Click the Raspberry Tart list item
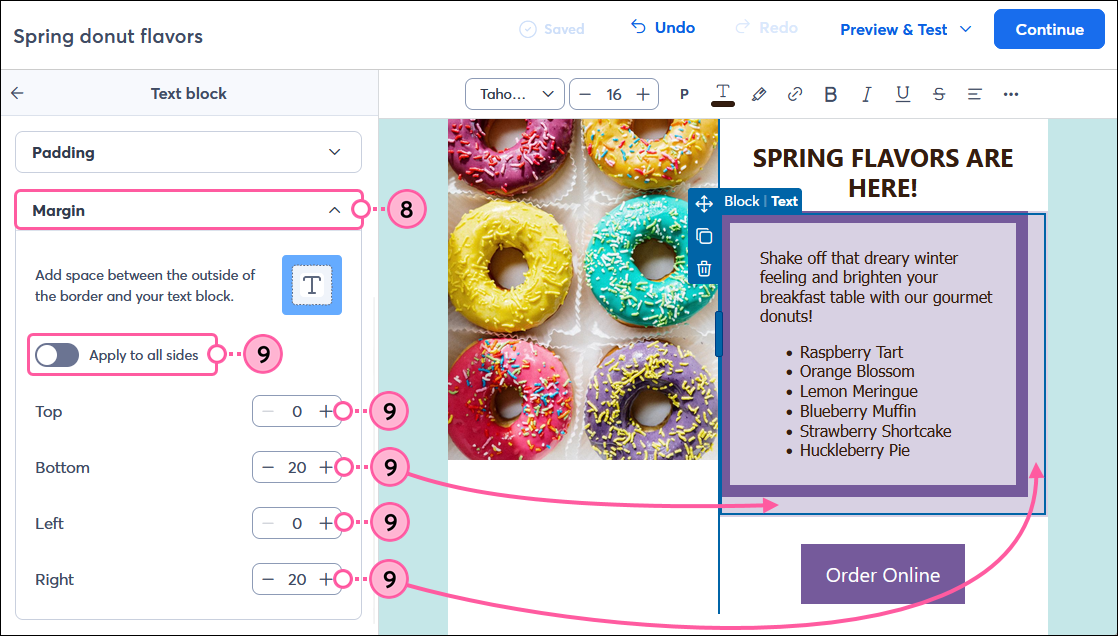The image size is (1118, 636). point(851,352)
